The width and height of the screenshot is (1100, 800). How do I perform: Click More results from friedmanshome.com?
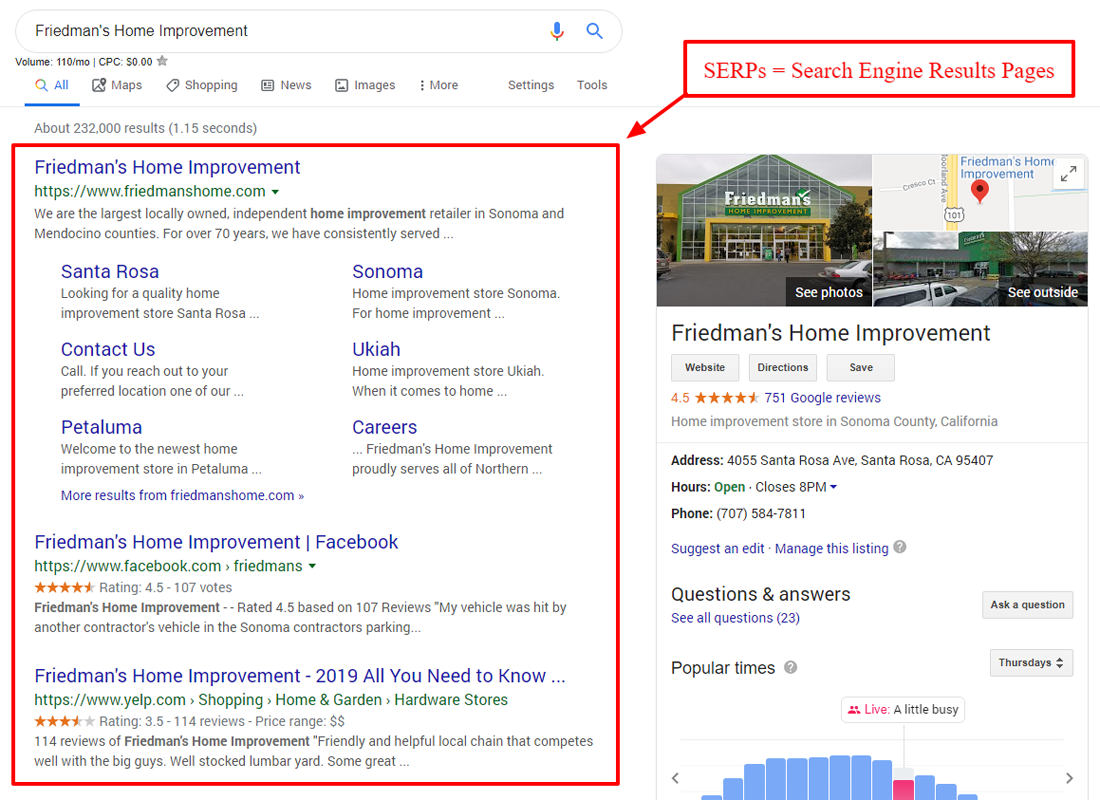coord(182,495)
